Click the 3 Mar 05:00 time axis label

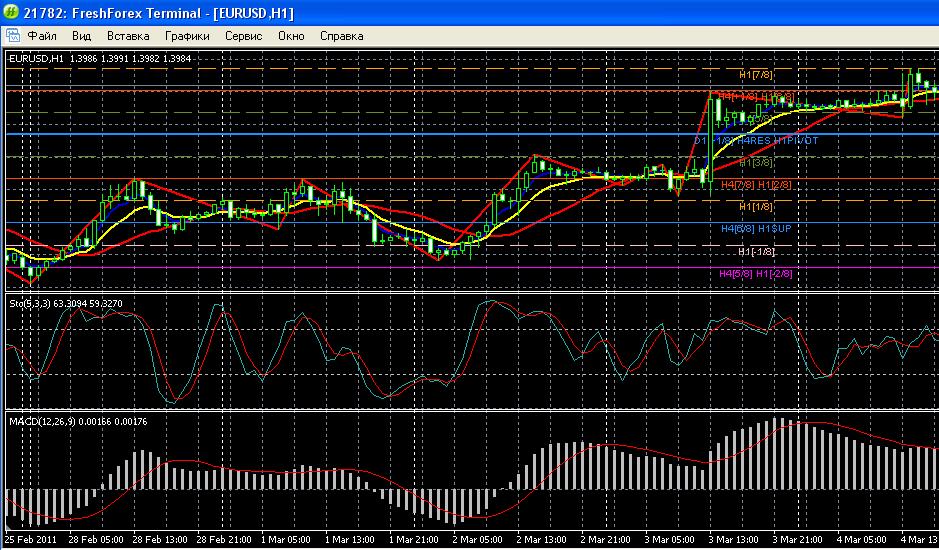click(670, 539)
